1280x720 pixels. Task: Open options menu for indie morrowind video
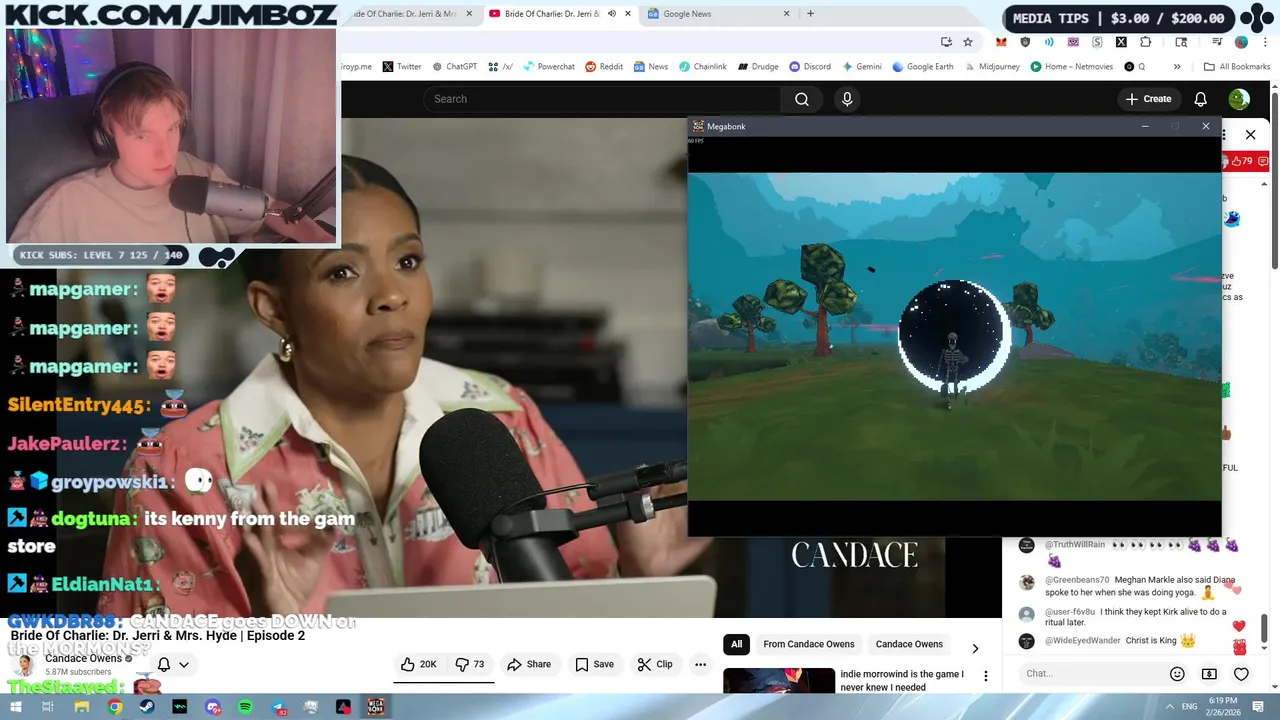pos(986,677)
